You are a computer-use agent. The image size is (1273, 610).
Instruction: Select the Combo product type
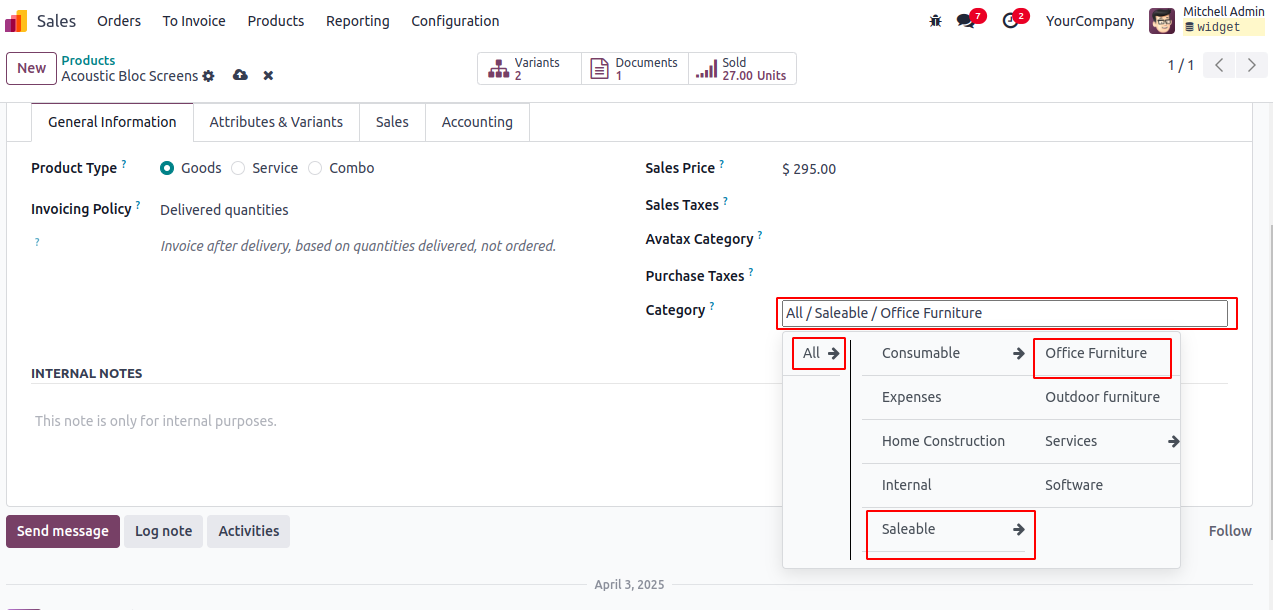pyautogui.click(x=315, y=168)
